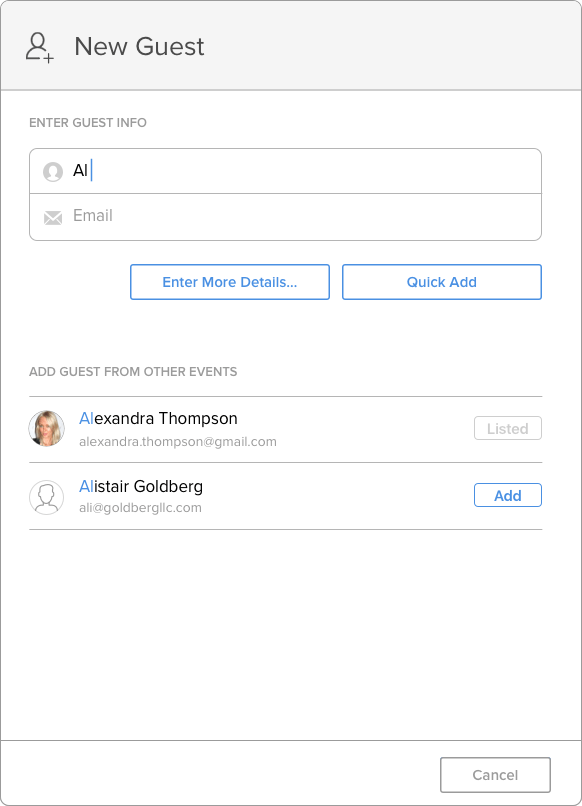Select the Alexandra Thompson name text

coord(158,418)
